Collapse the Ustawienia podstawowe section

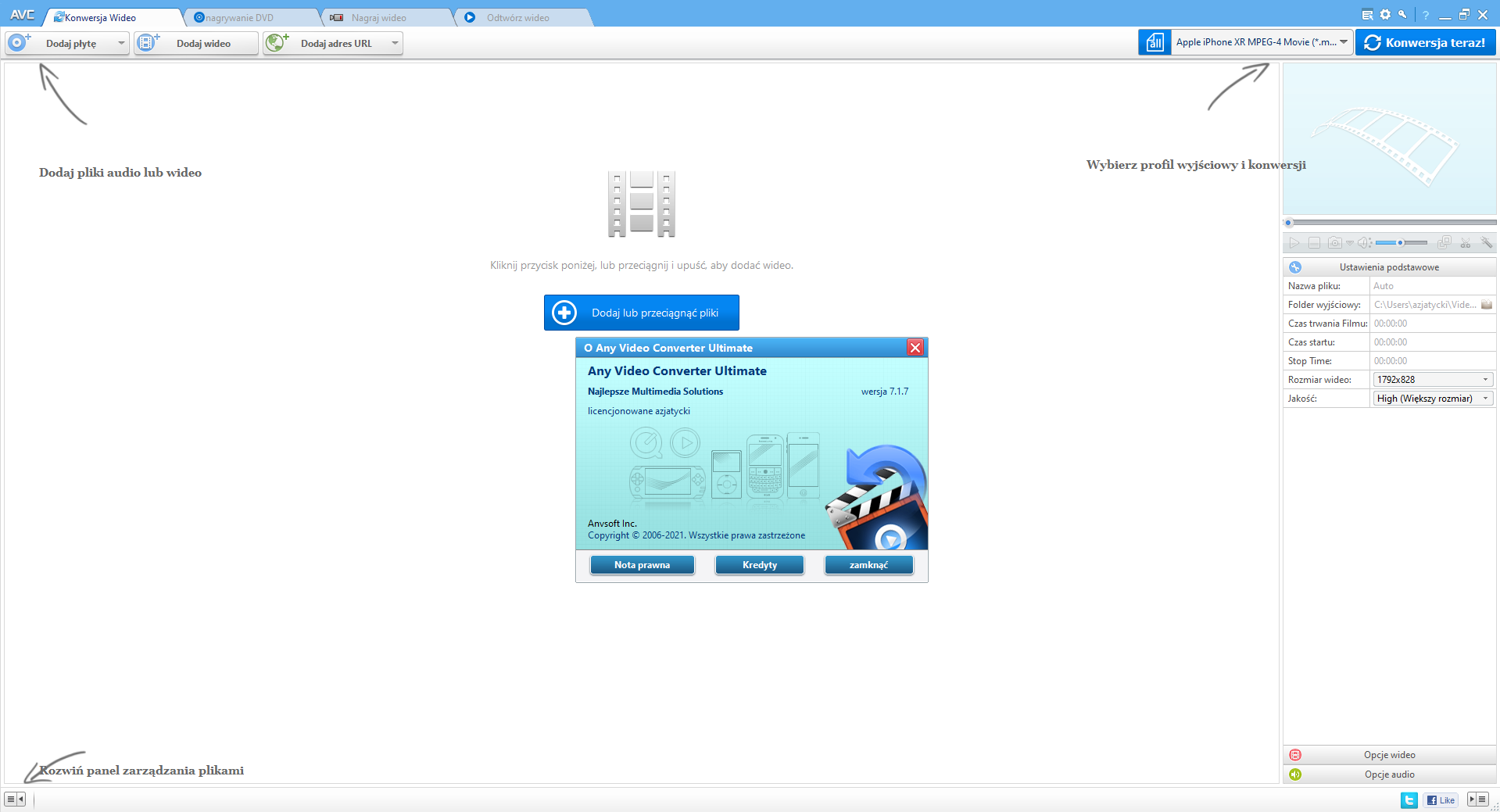(1389, 267)
